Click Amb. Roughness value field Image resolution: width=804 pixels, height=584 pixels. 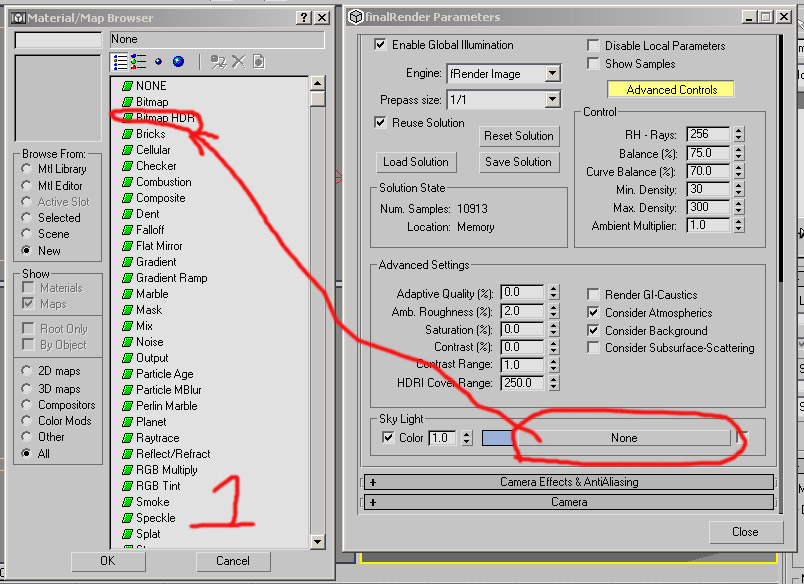pos(522,311)
